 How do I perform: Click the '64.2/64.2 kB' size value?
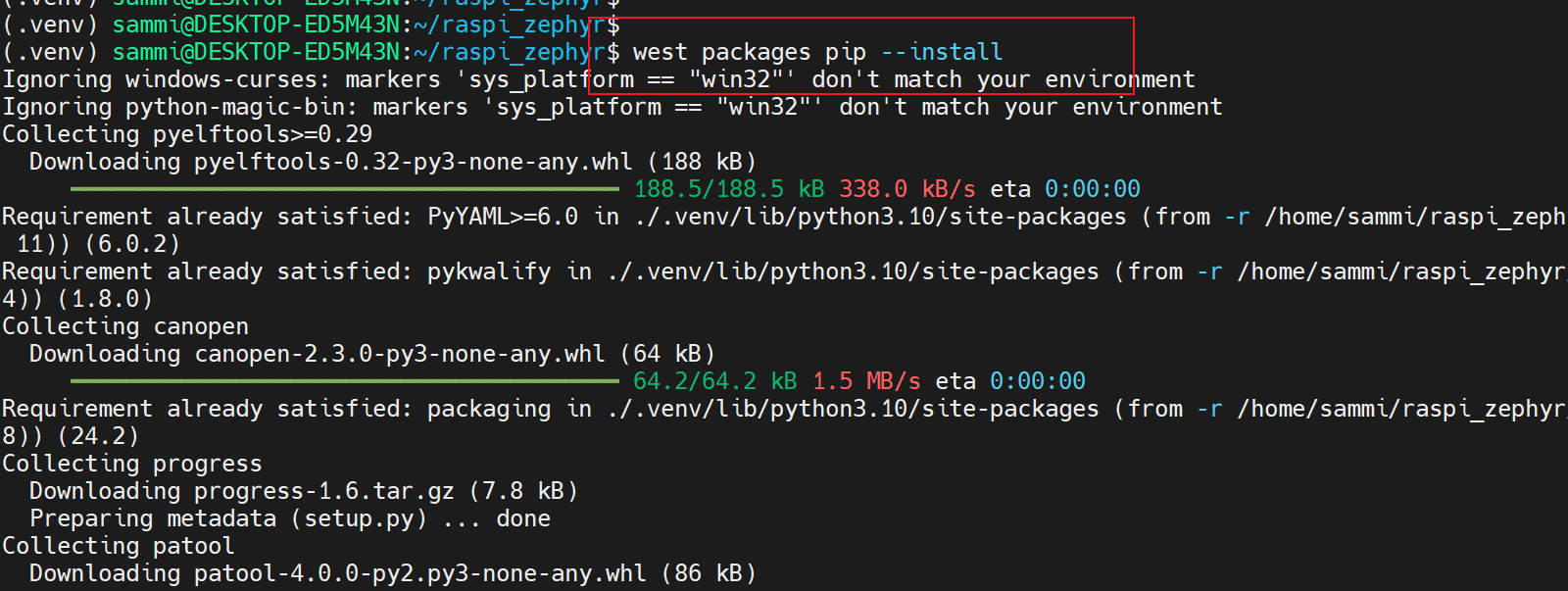(x=715, y=381)
